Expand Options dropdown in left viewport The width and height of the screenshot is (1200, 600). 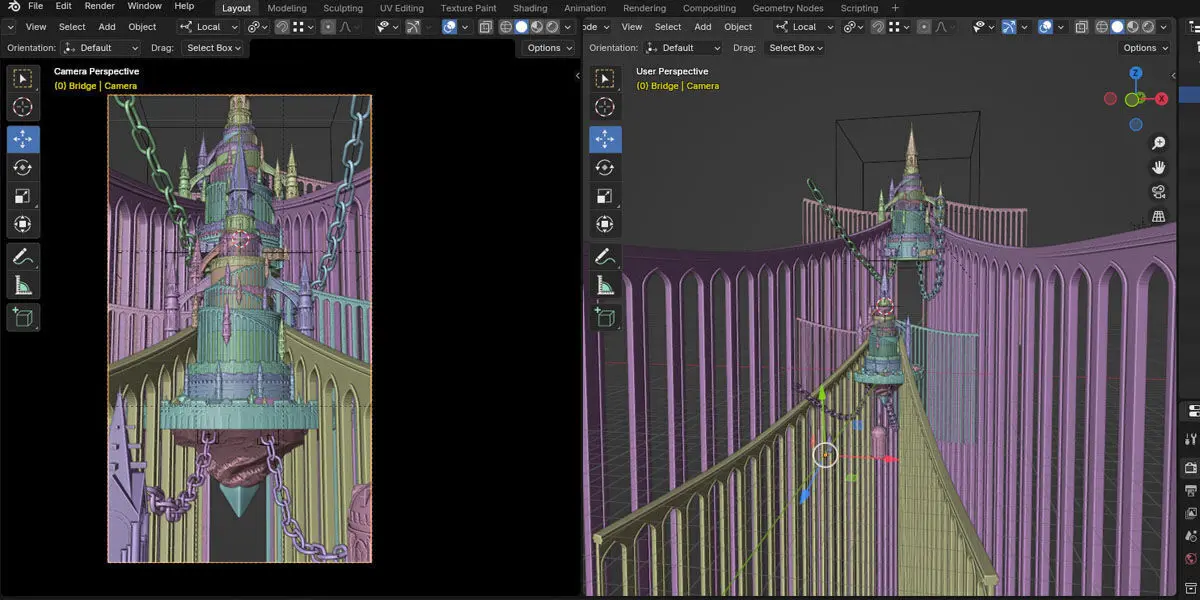tap(549, 48)
